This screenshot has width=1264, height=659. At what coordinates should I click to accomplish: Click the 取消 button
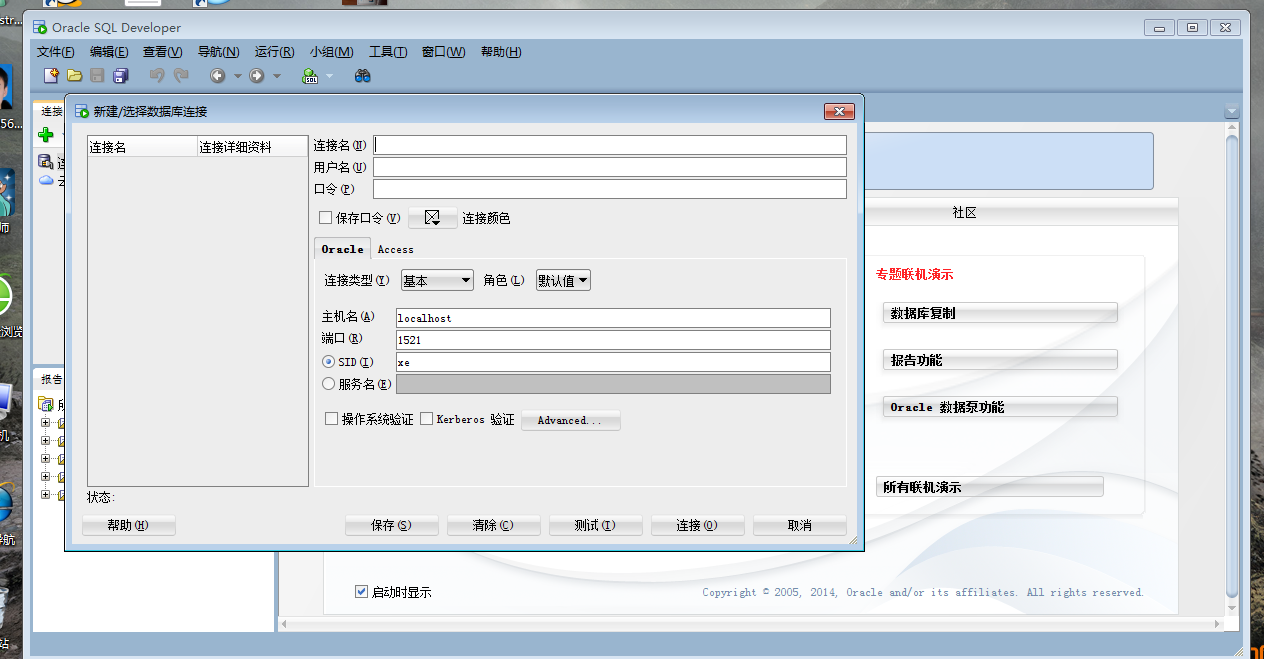[799, 525]
